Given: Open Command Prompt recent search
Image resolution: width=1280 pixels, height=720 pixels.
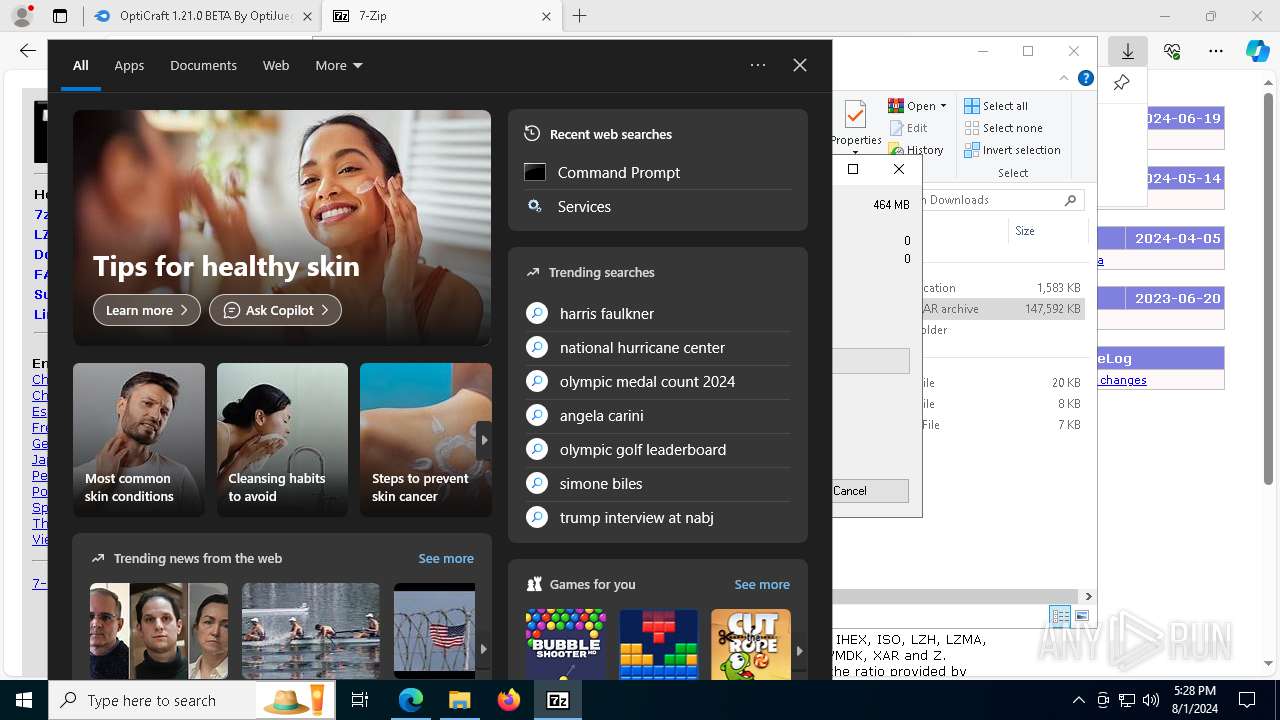Looking at the screenshot, I should (x=658, y=172).
